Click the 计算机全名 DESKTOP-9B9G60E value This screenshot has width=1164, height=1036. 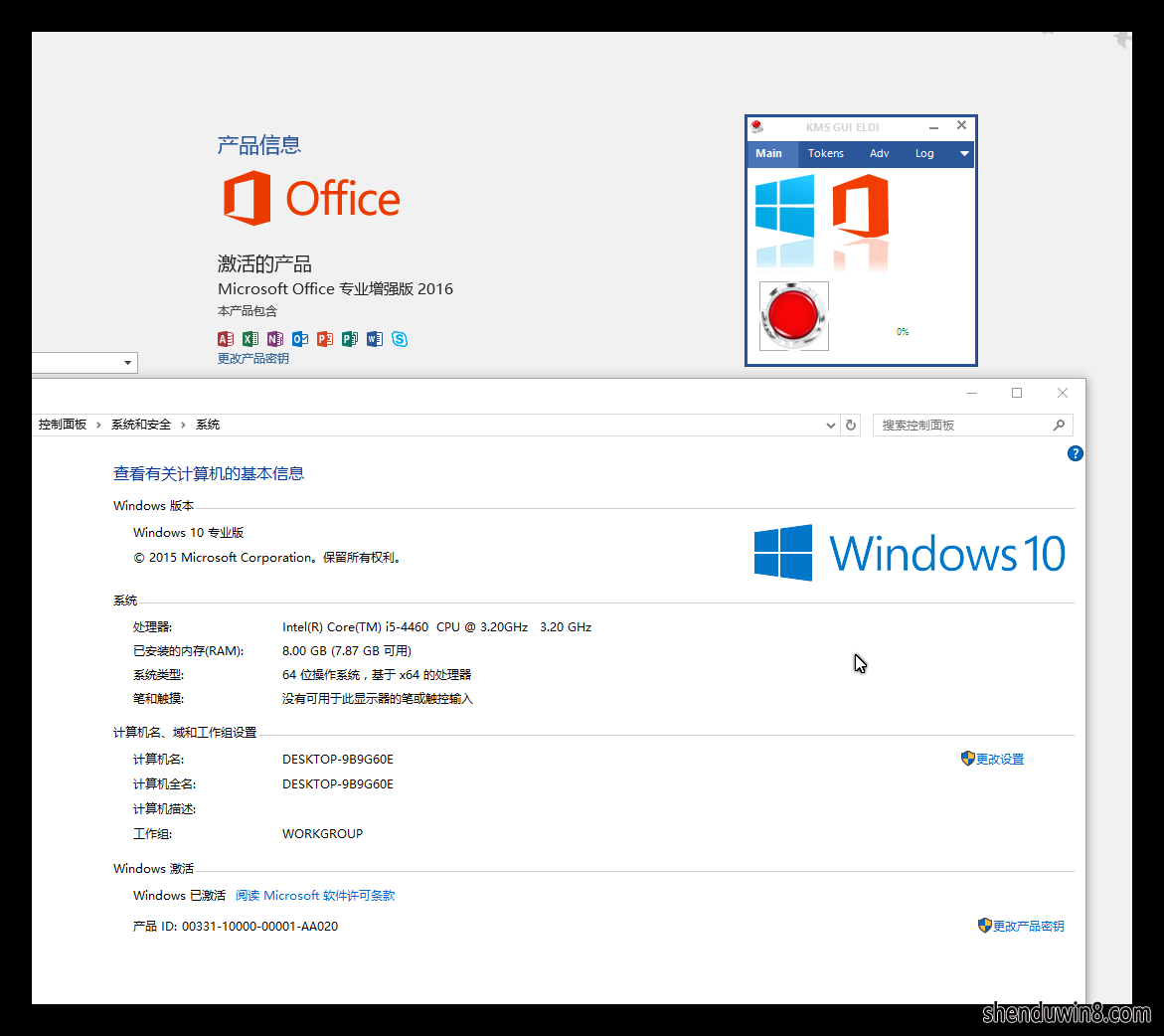(x=338, y=784)
